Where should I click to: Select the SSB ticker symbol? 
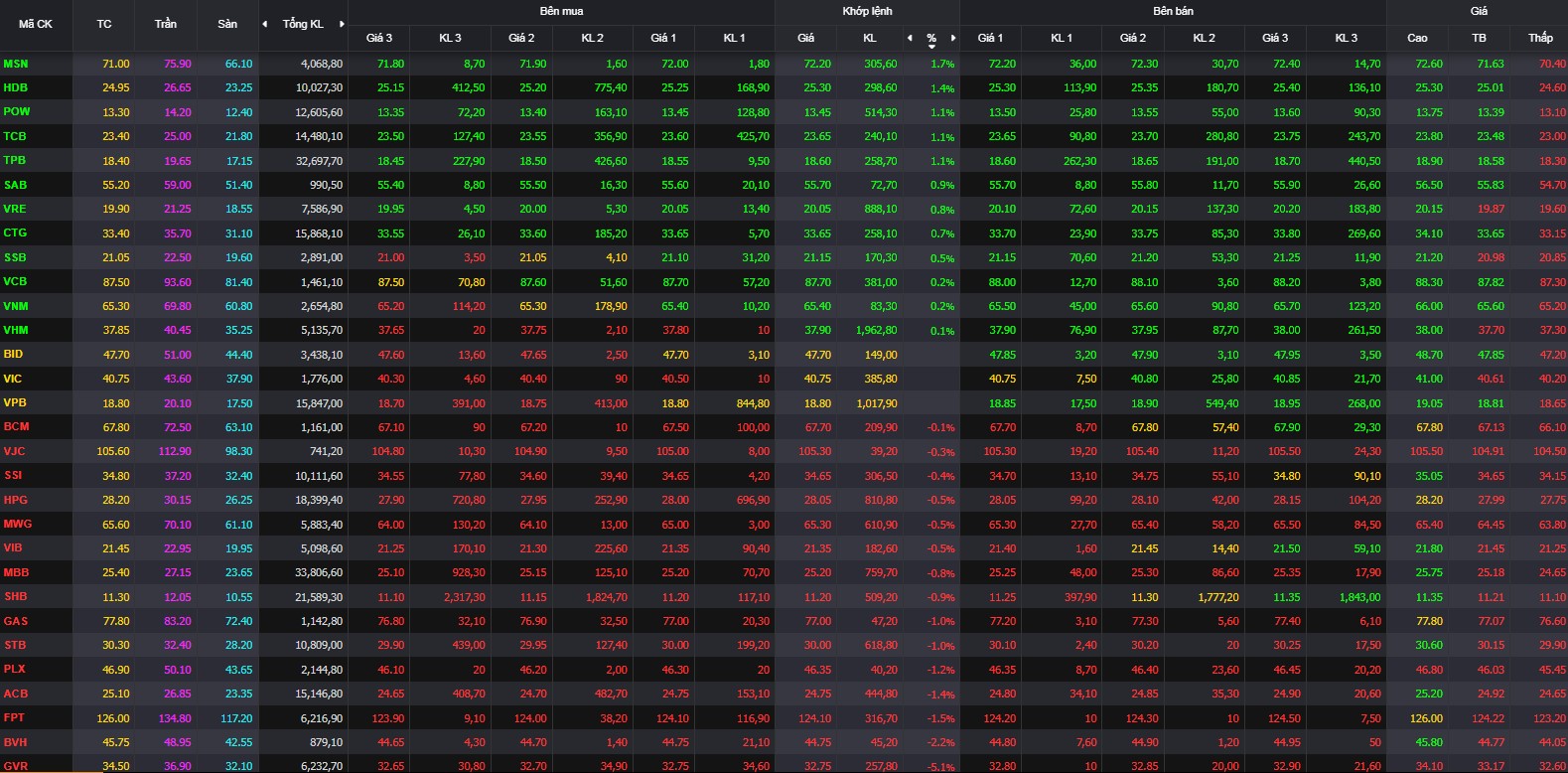point(15,257)
